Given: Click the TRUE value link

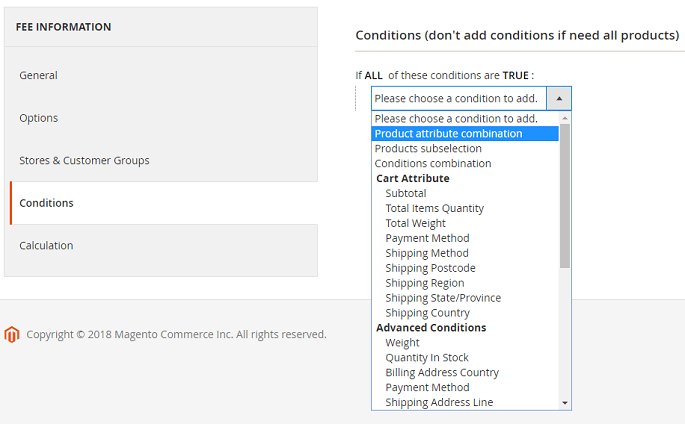Looking at the screenshot, I should tap(515, 75).
